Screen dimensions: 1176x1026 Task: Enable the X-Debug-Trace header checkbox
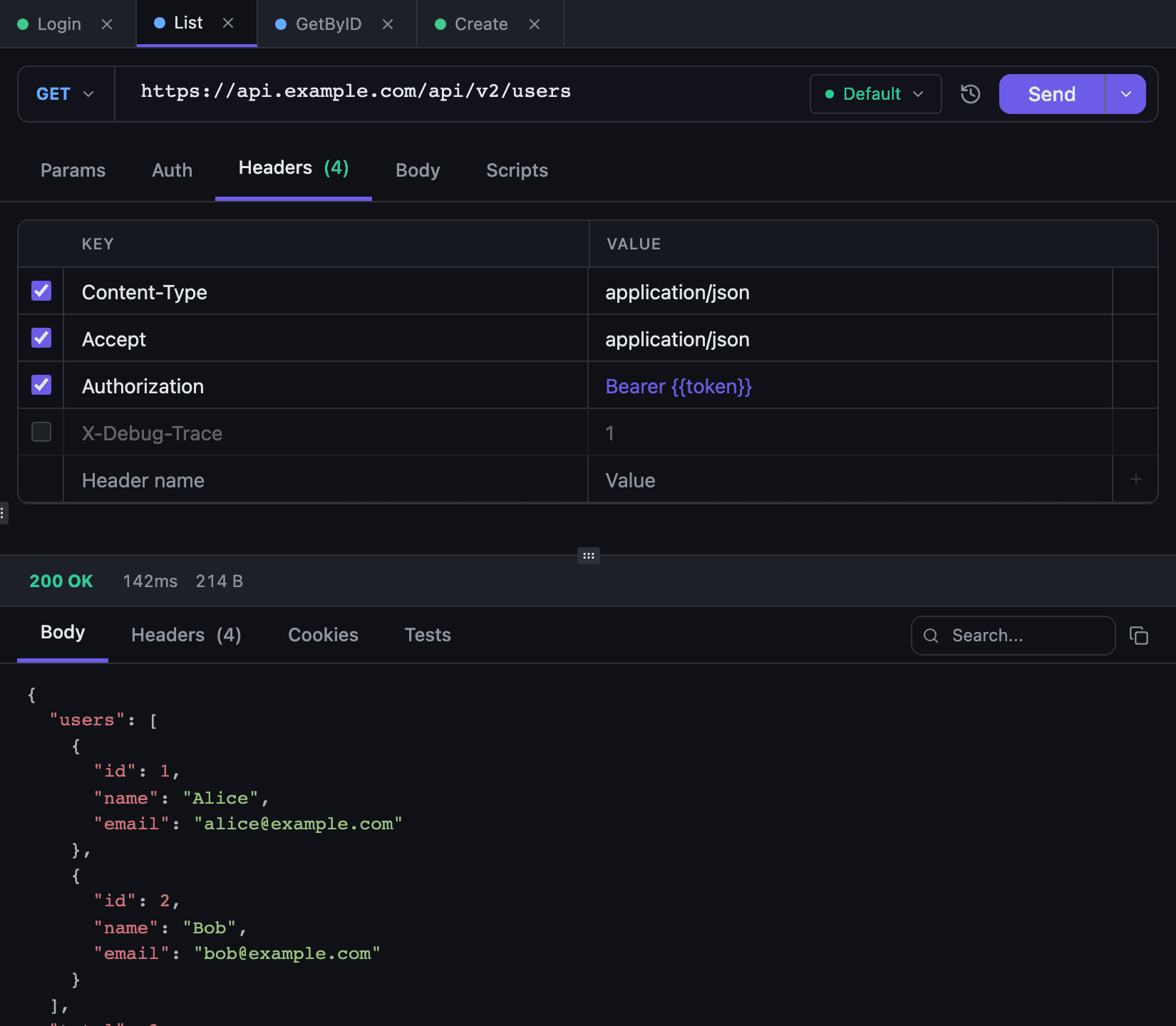click(41, 432)
